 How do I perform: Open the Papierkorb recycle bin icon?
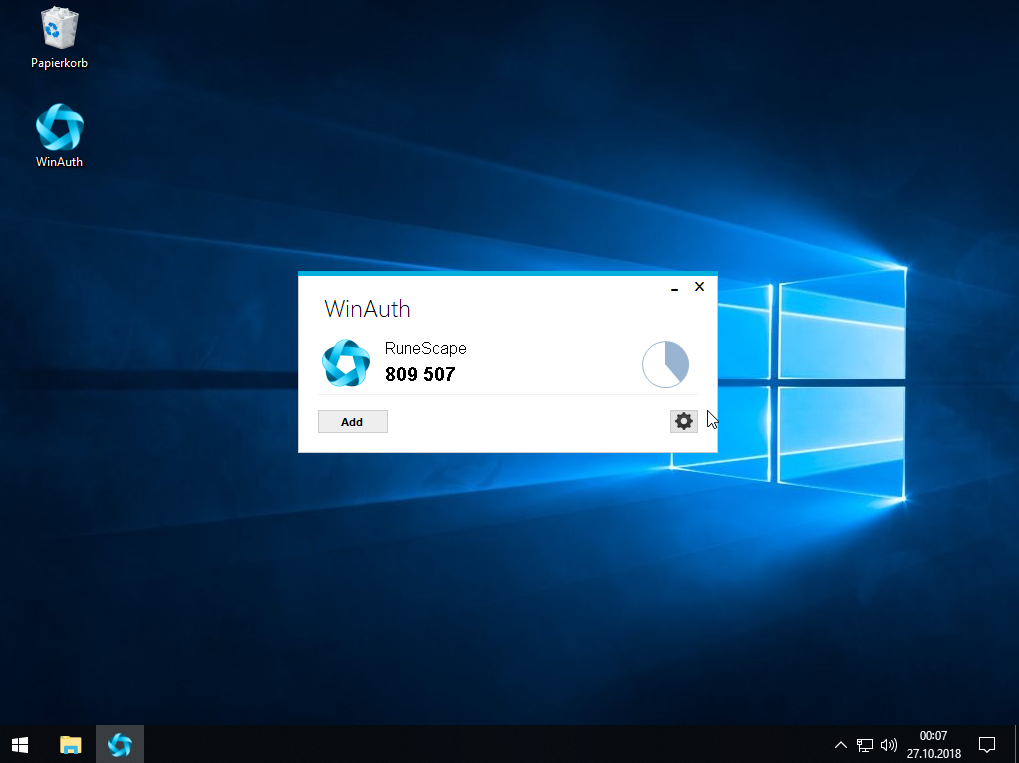pos(59,30)
